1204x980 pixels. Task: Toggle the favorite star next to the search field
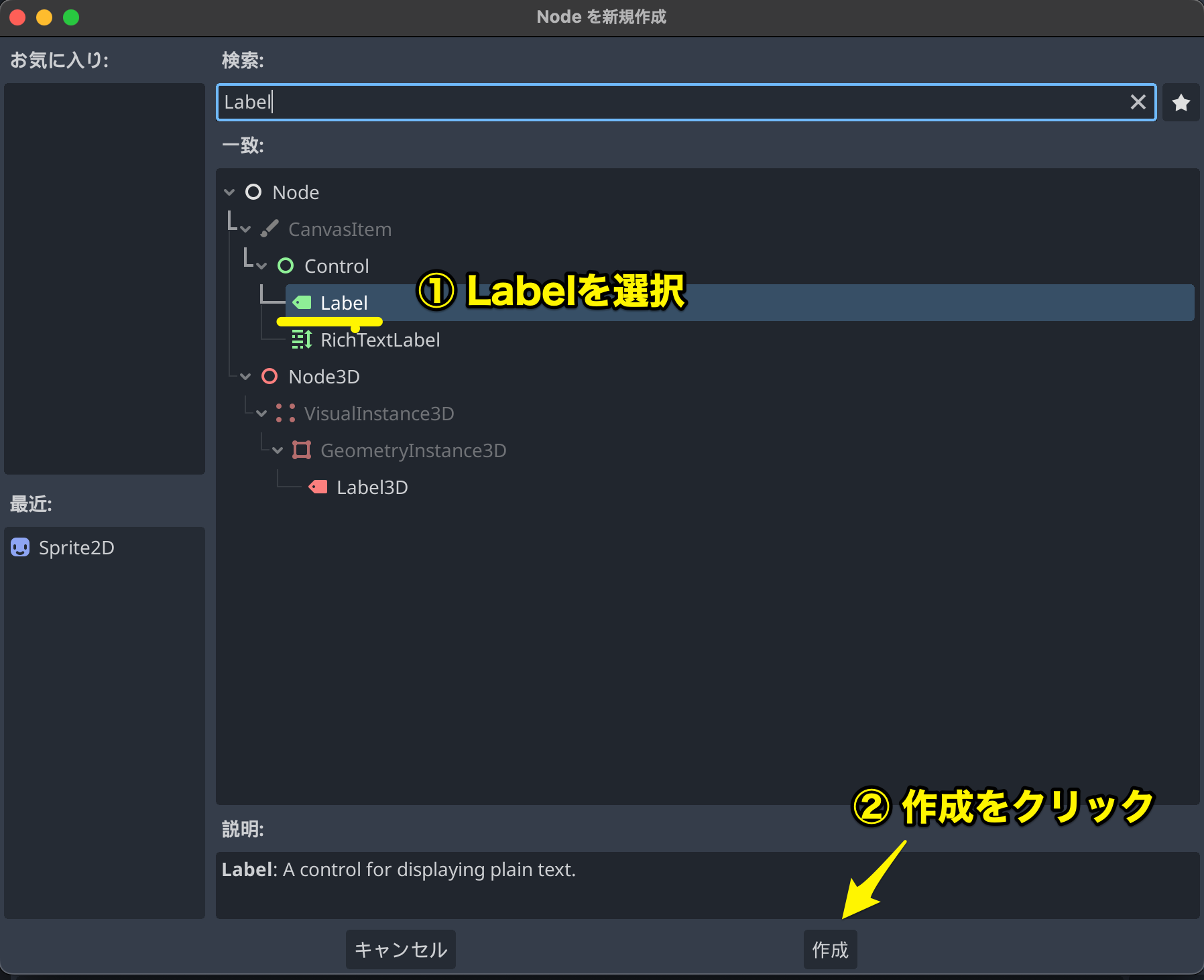[x=1180, y=102]
